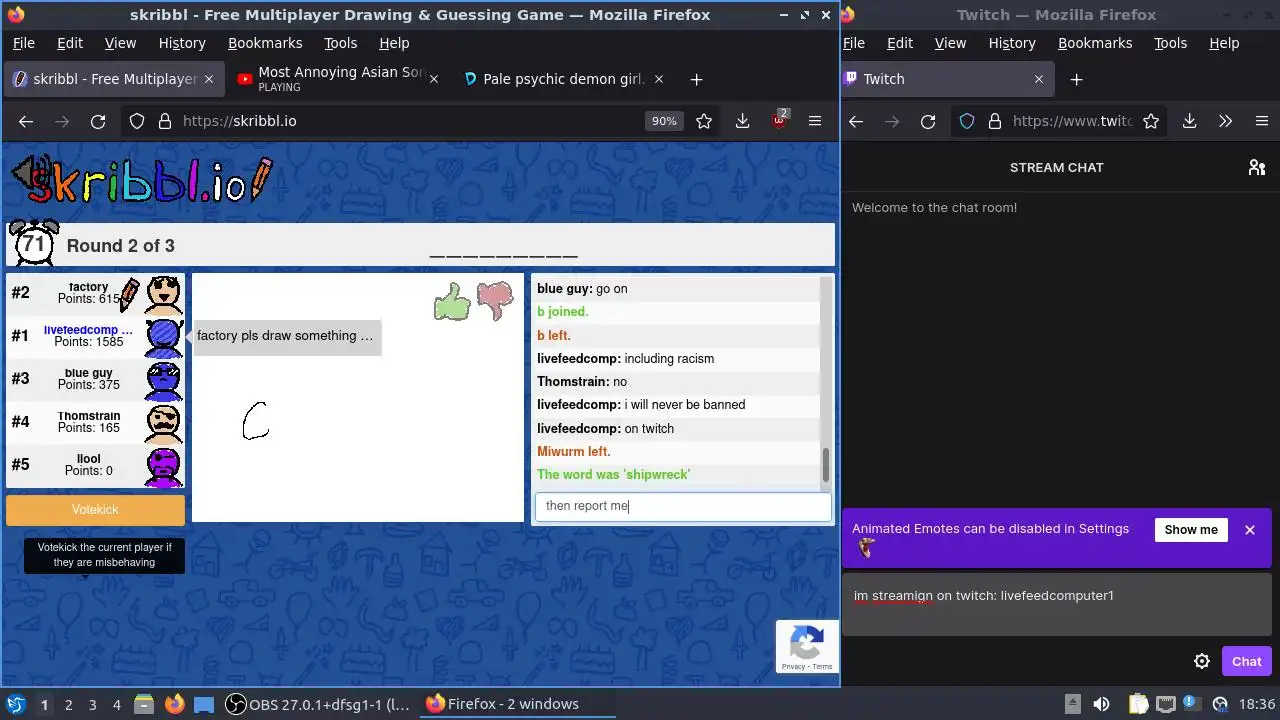Open the hamburger menu in skribbl Firefox window
1280x720 pixels.
(815, 121)
